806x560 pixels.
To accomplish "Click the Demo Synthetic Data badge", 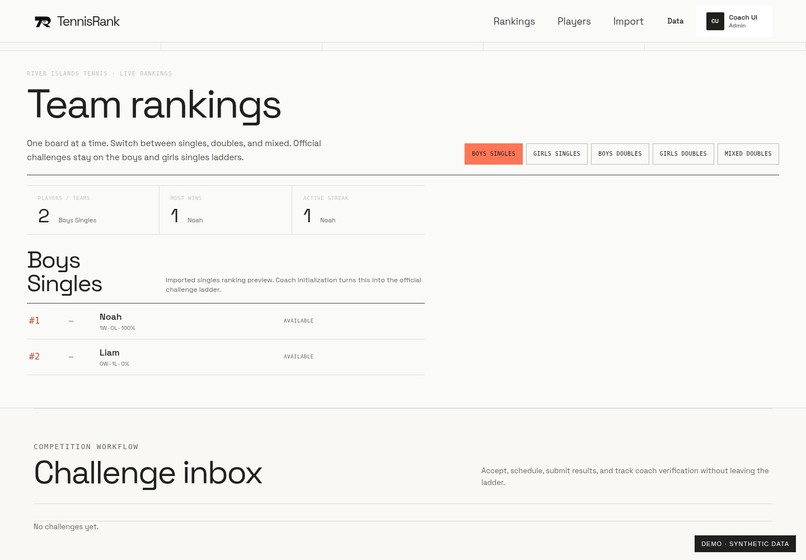I will (x=745, y=544).
